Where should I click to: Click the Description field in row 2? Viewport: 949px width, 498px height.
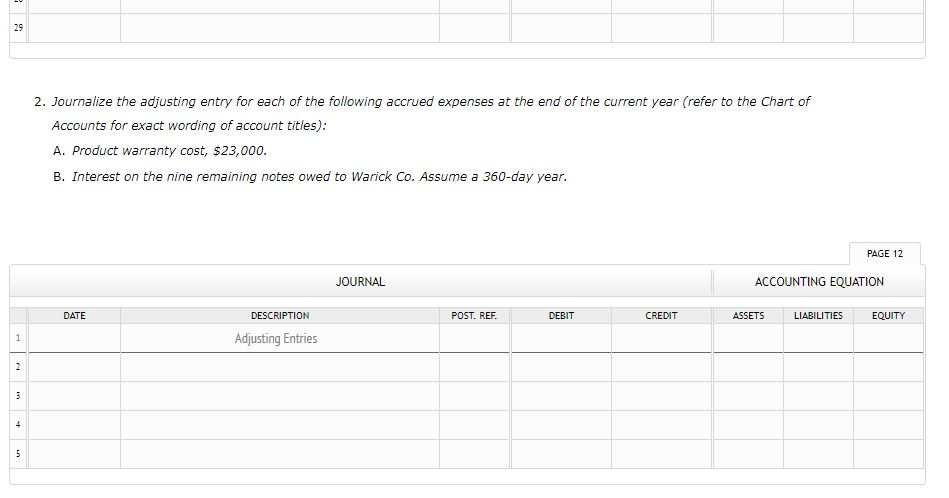279,368
